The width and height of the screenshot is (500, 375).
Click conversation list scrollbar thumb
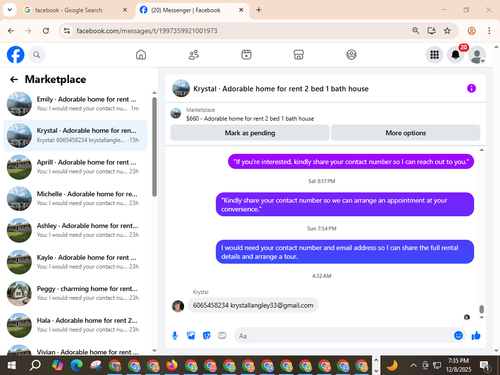[154, 147]
